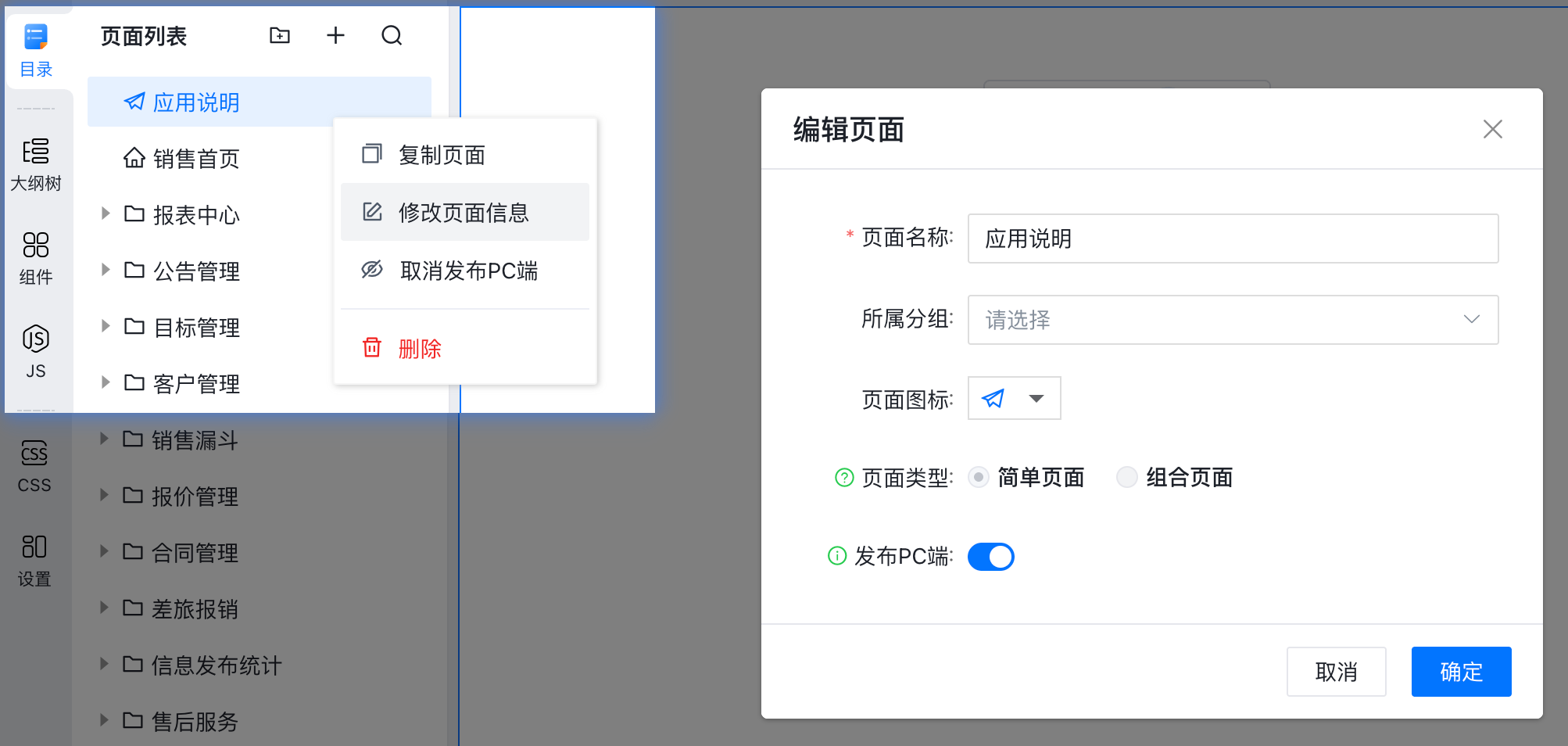Screen dimensions: 1568x746
Task: Open the JS editor panel
Action: click(x=36, y=351)
